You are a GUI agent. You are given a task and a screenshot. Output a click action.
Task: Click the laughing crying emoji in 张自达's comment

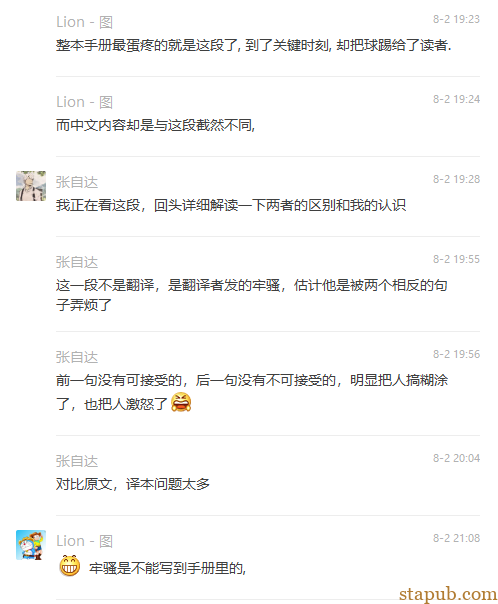pyautogui.click(x=181, y=403)
